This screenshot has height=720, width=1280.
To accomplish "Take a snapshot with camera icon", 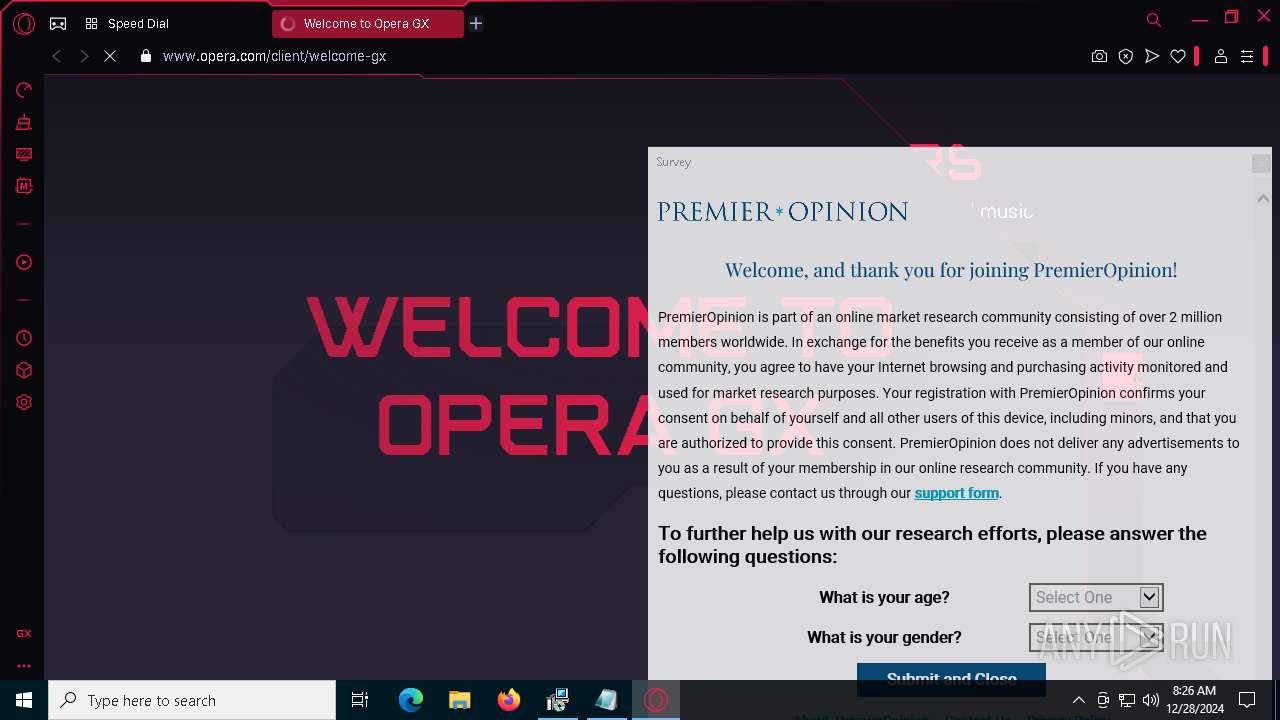I will (1099, 57).
